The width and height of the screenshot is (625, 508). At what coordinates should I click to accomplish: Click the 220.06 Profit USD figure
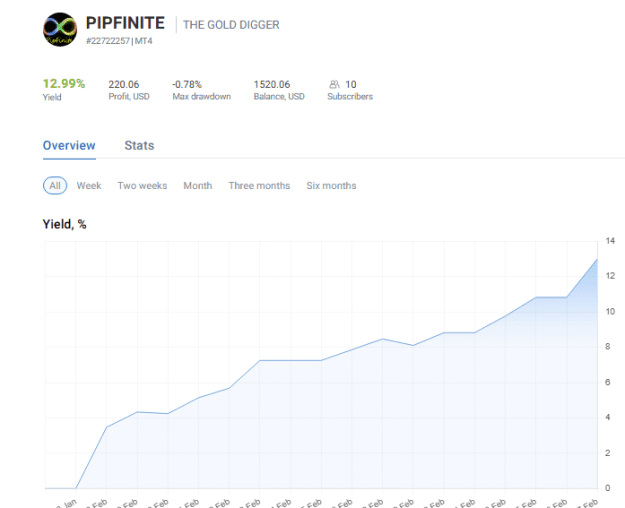tap(124, 85)
